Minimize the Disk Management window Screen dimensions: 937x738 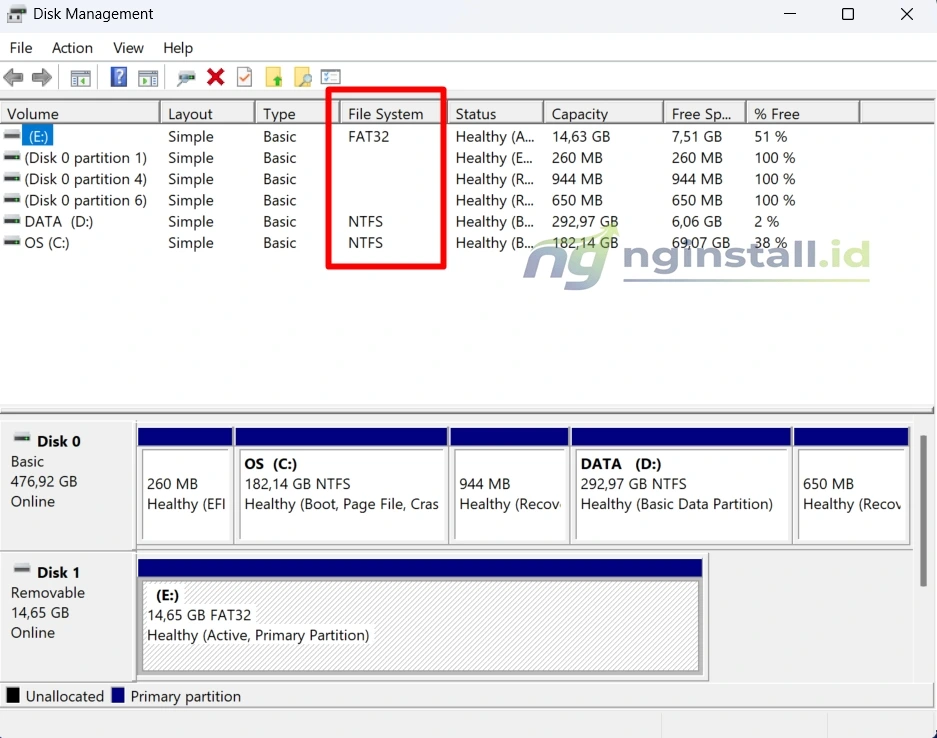(x=790, y=14)
